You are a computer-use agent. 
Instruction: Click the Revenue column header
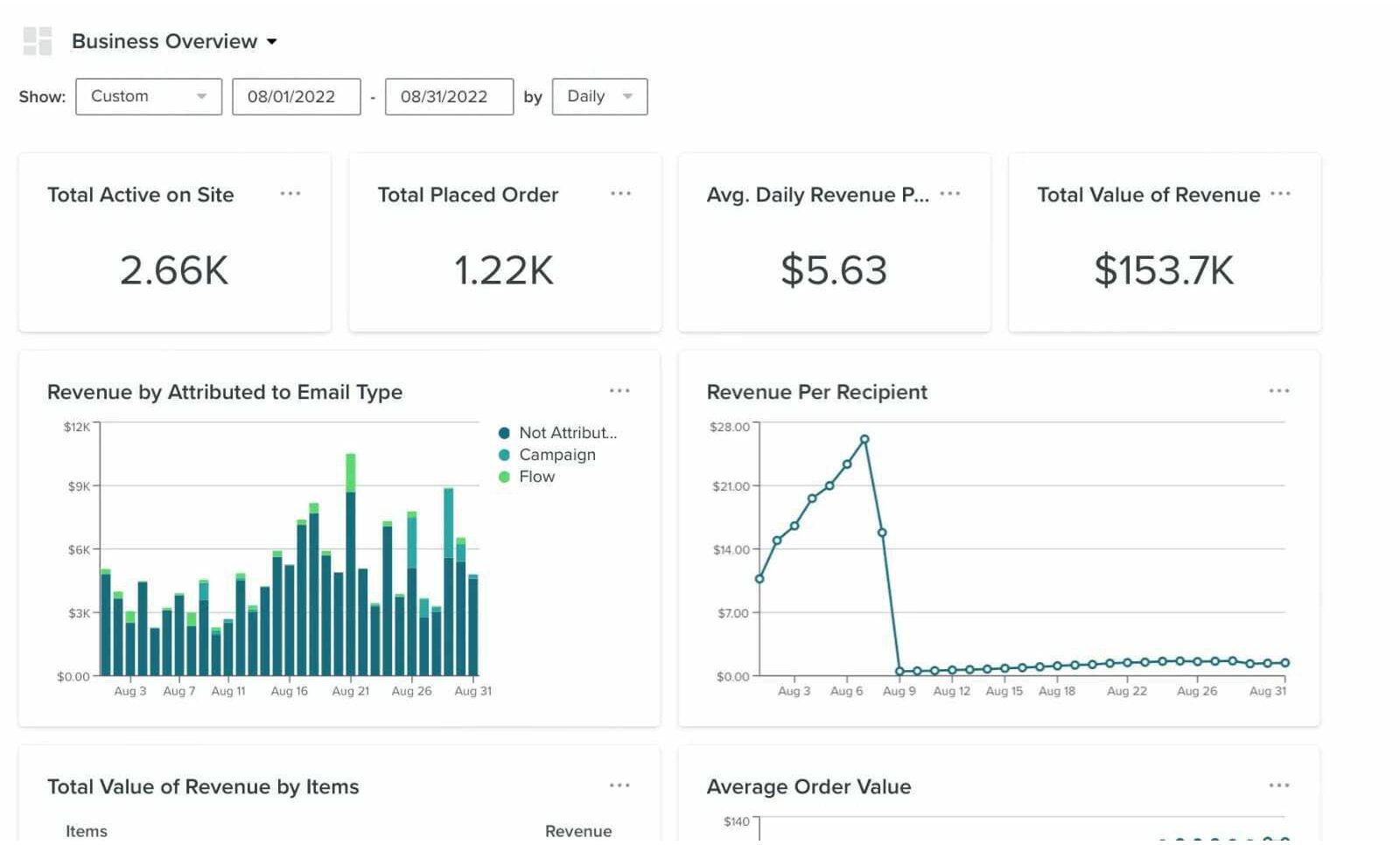pos(578,831)
